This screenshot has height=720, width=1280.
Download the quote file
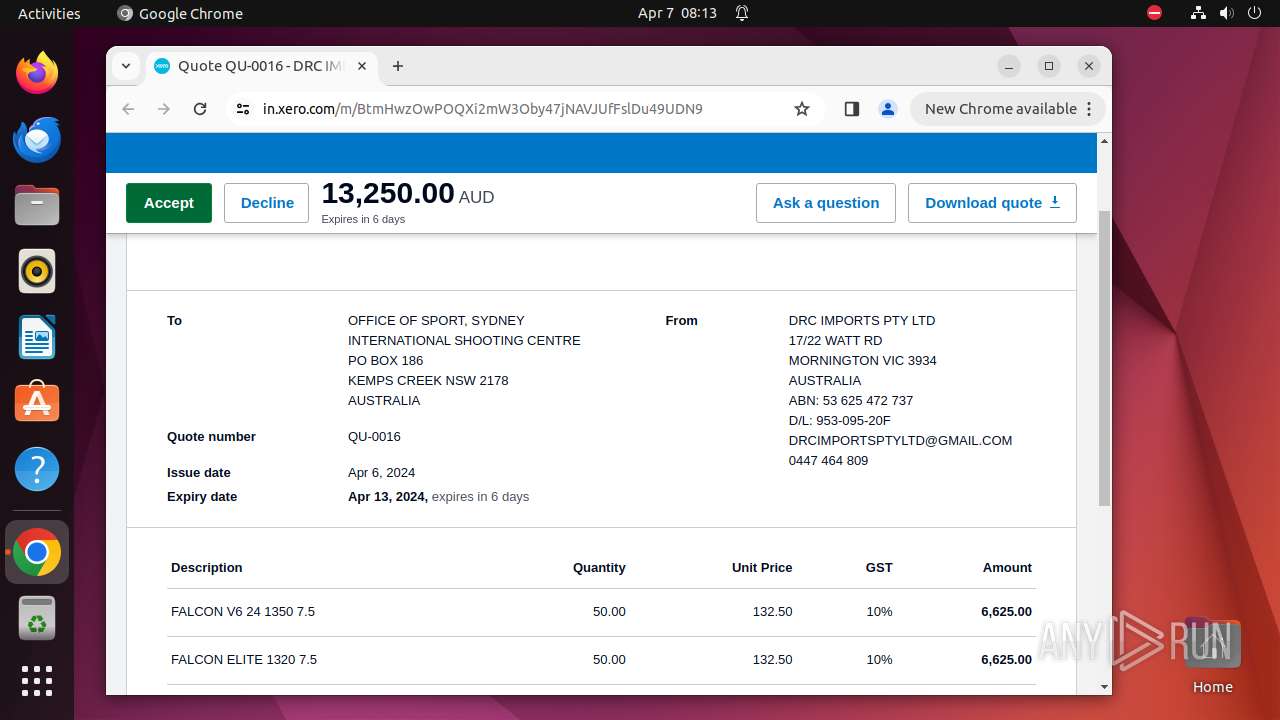[x=992, y=203]
